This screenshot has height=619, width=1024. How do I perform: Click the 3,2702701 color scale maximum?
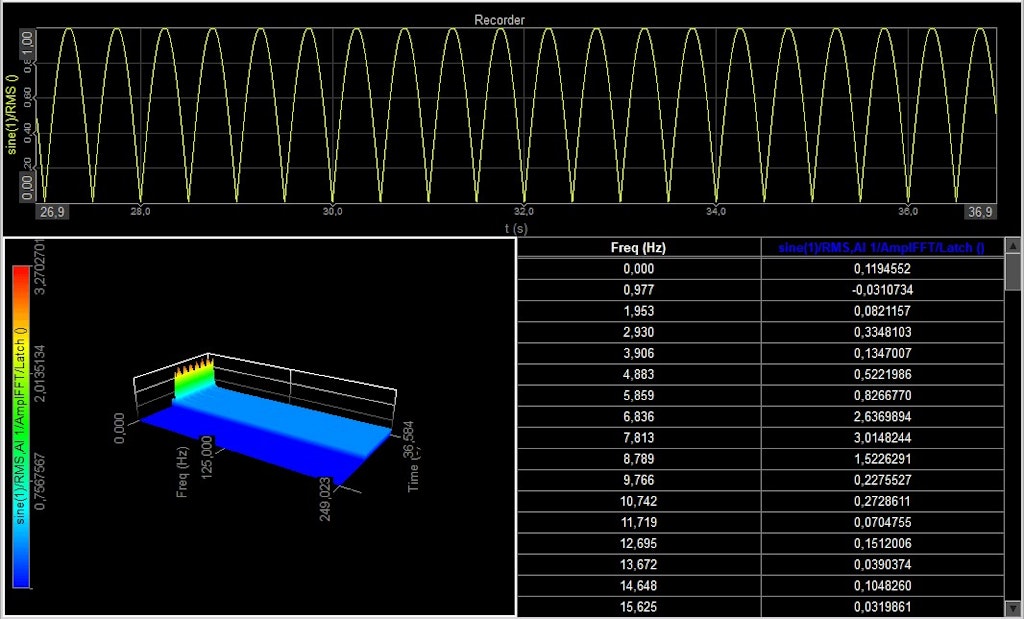40,267
